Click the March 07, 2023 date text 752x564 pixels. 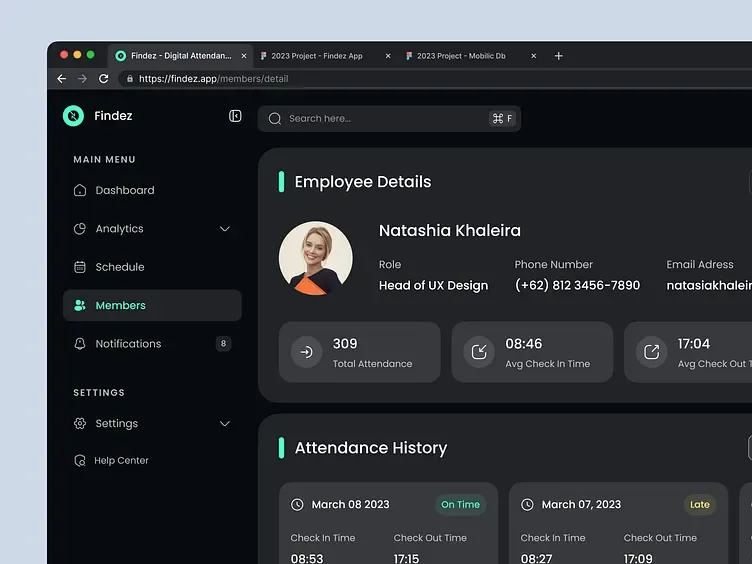(x=581, y=505)
